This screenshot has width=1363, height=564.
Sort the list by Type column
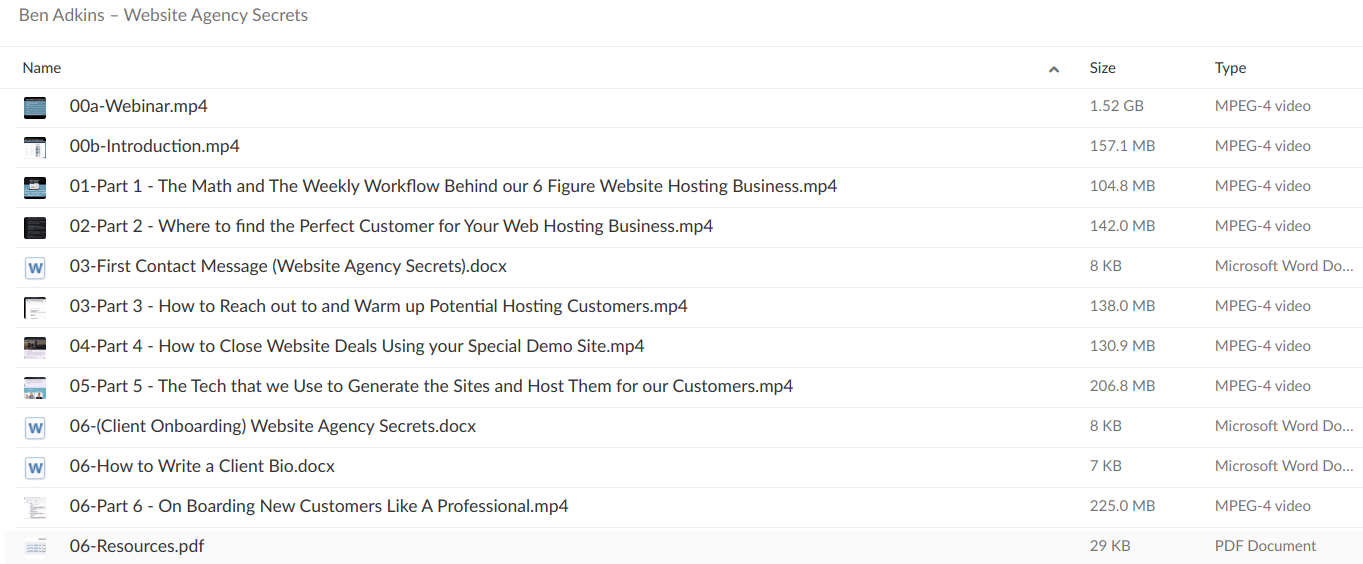tap(1230, 68)
